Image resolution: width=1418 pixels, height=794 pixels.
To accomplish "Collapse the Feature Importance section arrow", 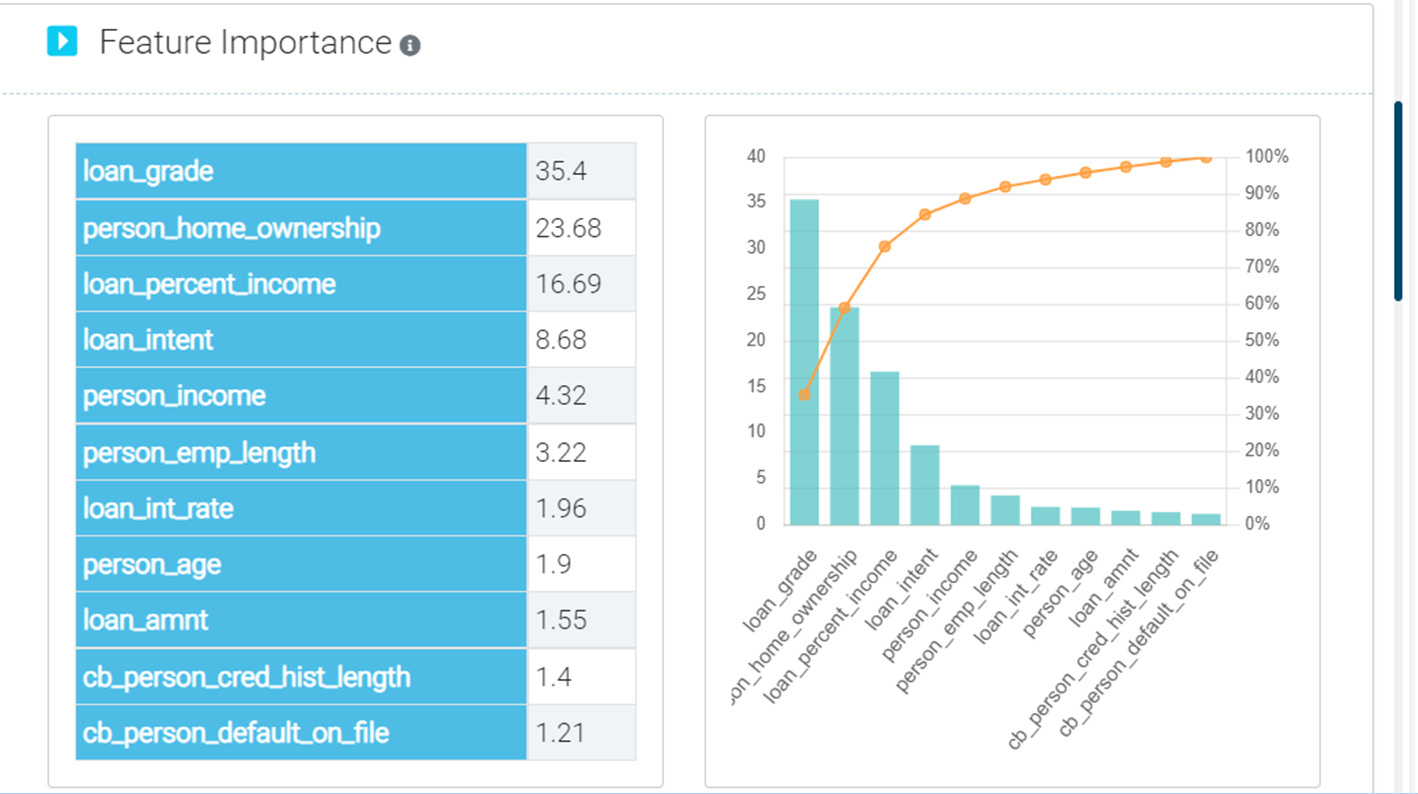I will pyautogui.click(x=62, y=42).
